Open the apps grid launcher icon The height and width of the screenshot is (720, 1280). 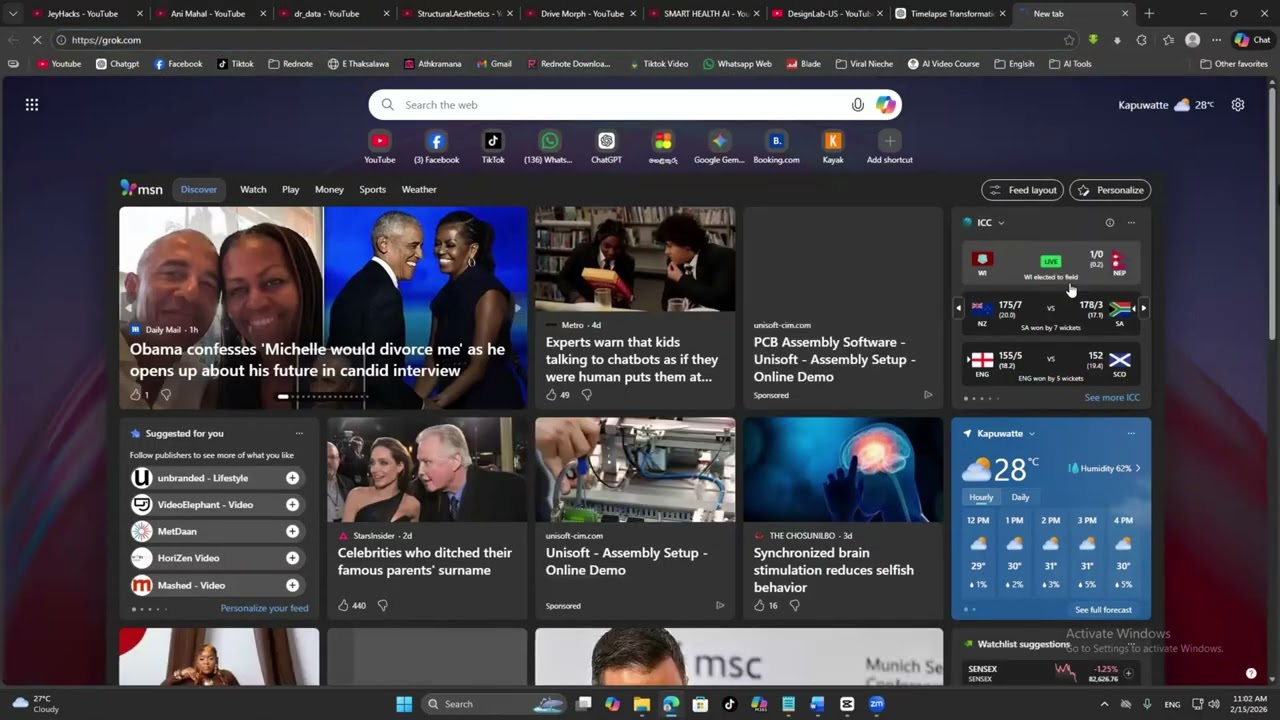tap(32, 105)
